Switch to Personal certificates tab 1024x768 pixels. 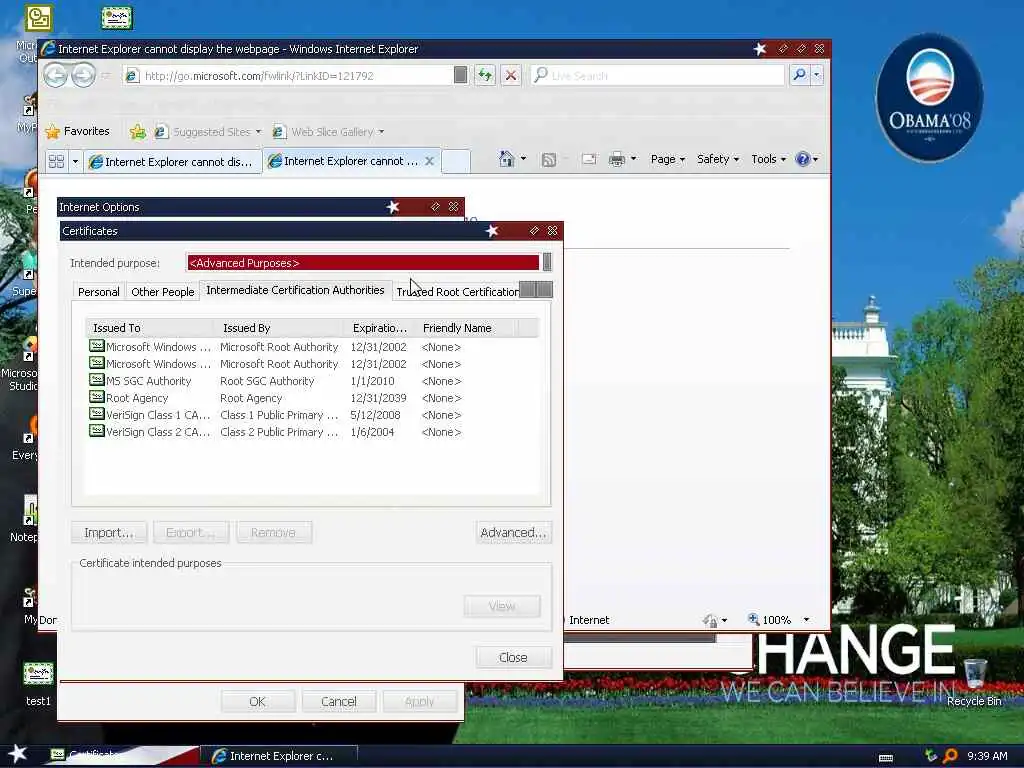coord(99,292)
